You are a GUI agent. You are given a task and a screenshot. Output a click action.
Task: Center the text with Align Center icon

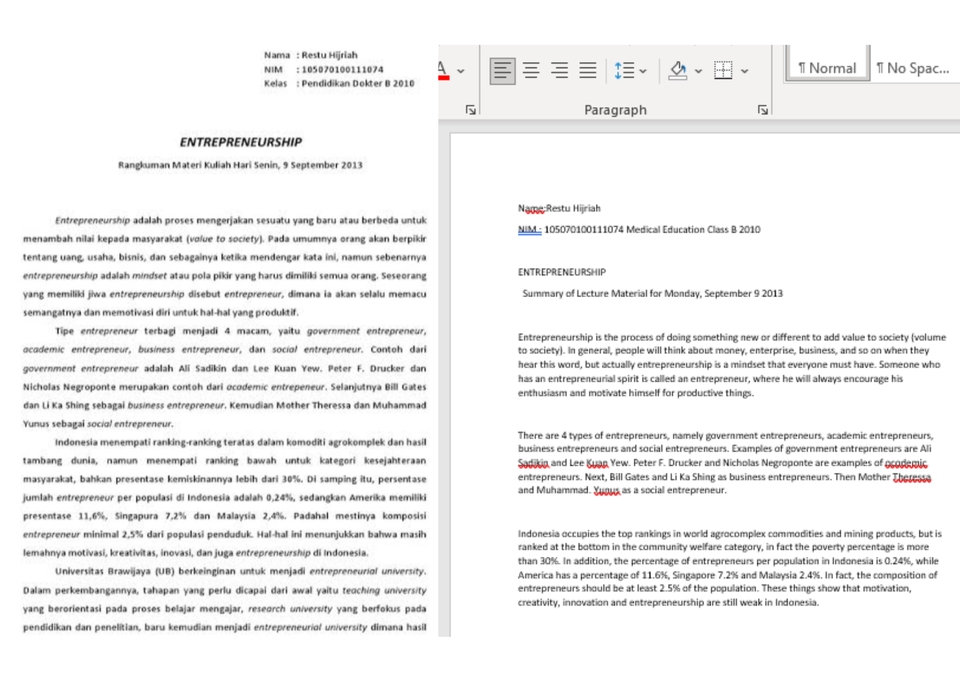(x=531, y=70)
